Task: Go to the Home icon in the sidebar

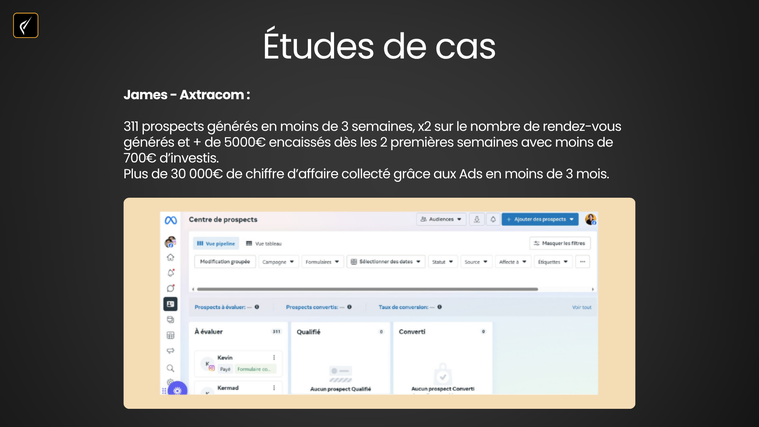Action: point(170,257)
